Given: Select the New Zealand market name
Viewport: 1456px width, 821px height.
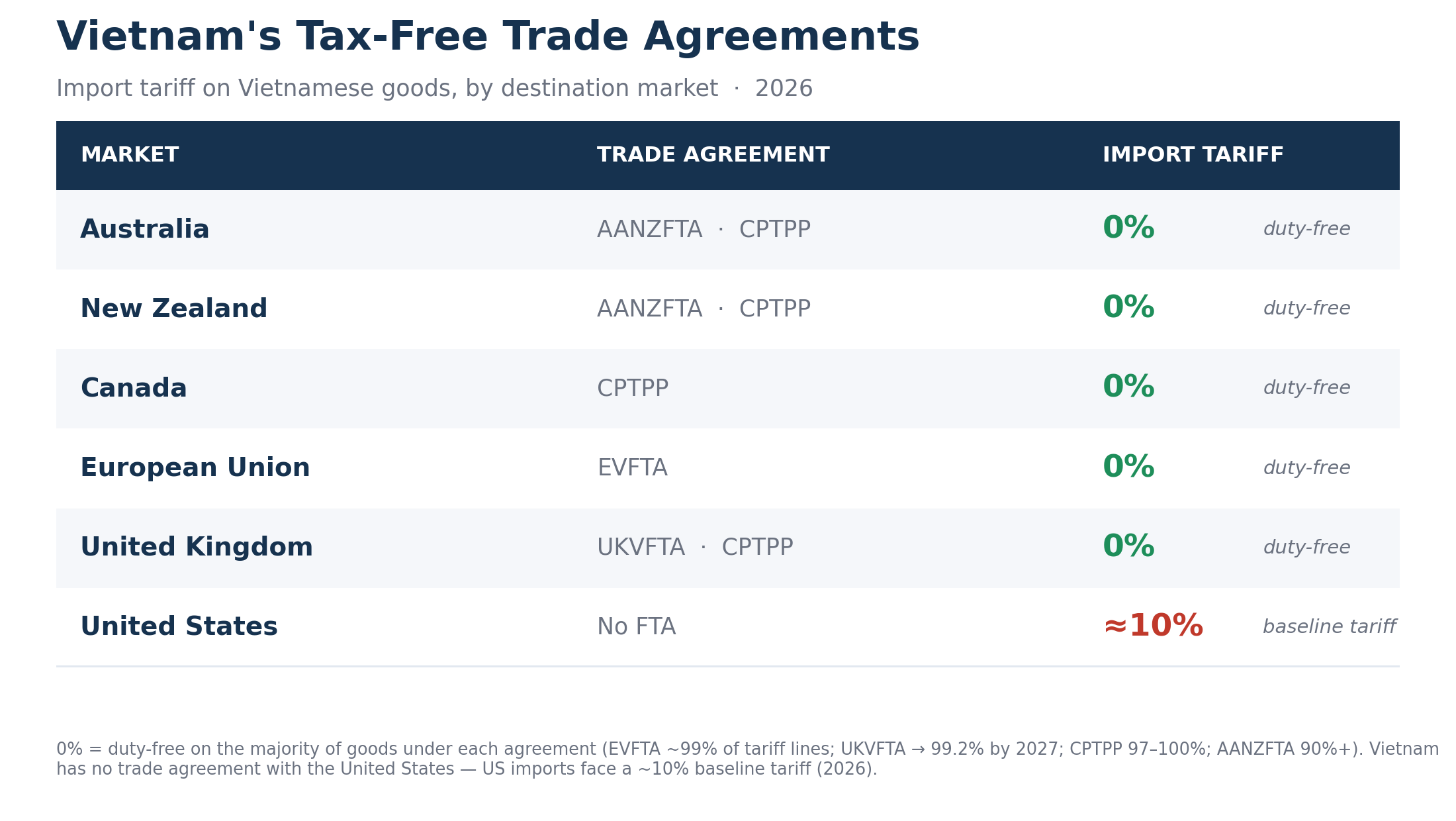Looking at the screenshot, I should point(174,309).
